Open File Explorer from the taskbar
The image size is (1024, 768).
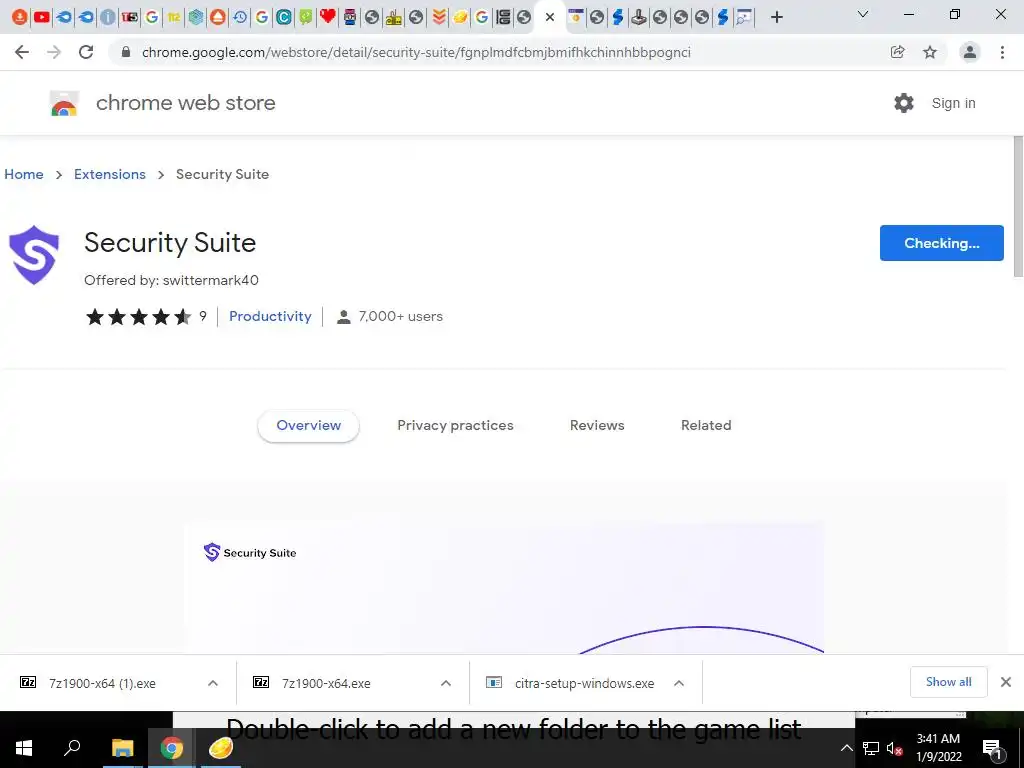(122, 748)
